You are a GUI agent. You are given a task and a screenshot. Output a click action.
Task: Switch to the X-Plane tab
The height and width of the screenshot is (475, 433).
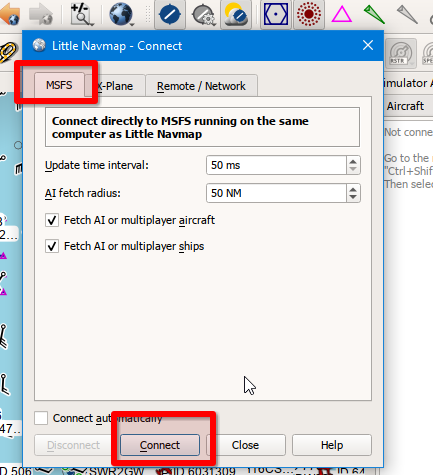[x=115, y=86]
